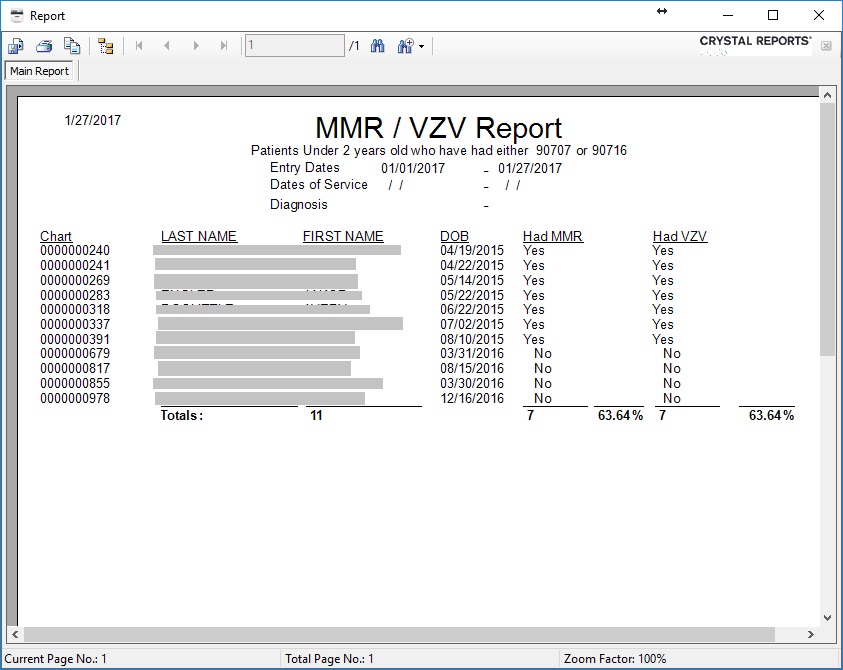The height and width of the screenshot is (670, 843).
Task: Click the vertical scrollbar down arrow
Action: [x=827, y=618]
